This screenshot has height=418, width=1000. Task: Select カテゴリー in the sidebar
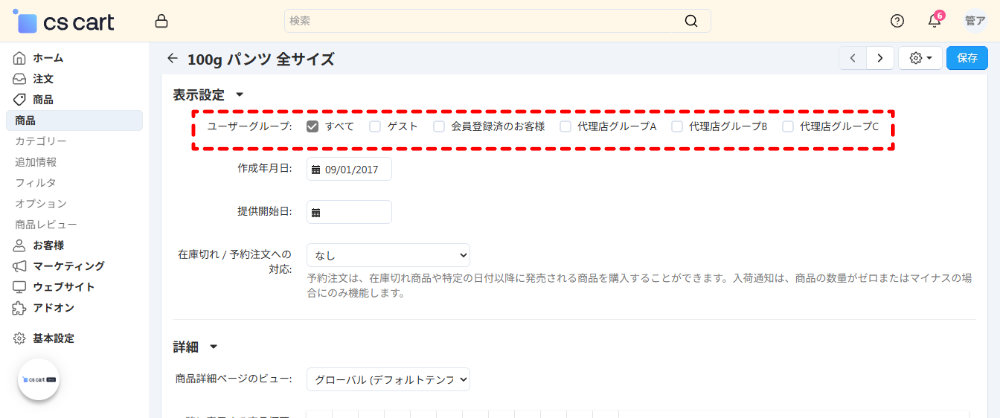coord(41,141)
